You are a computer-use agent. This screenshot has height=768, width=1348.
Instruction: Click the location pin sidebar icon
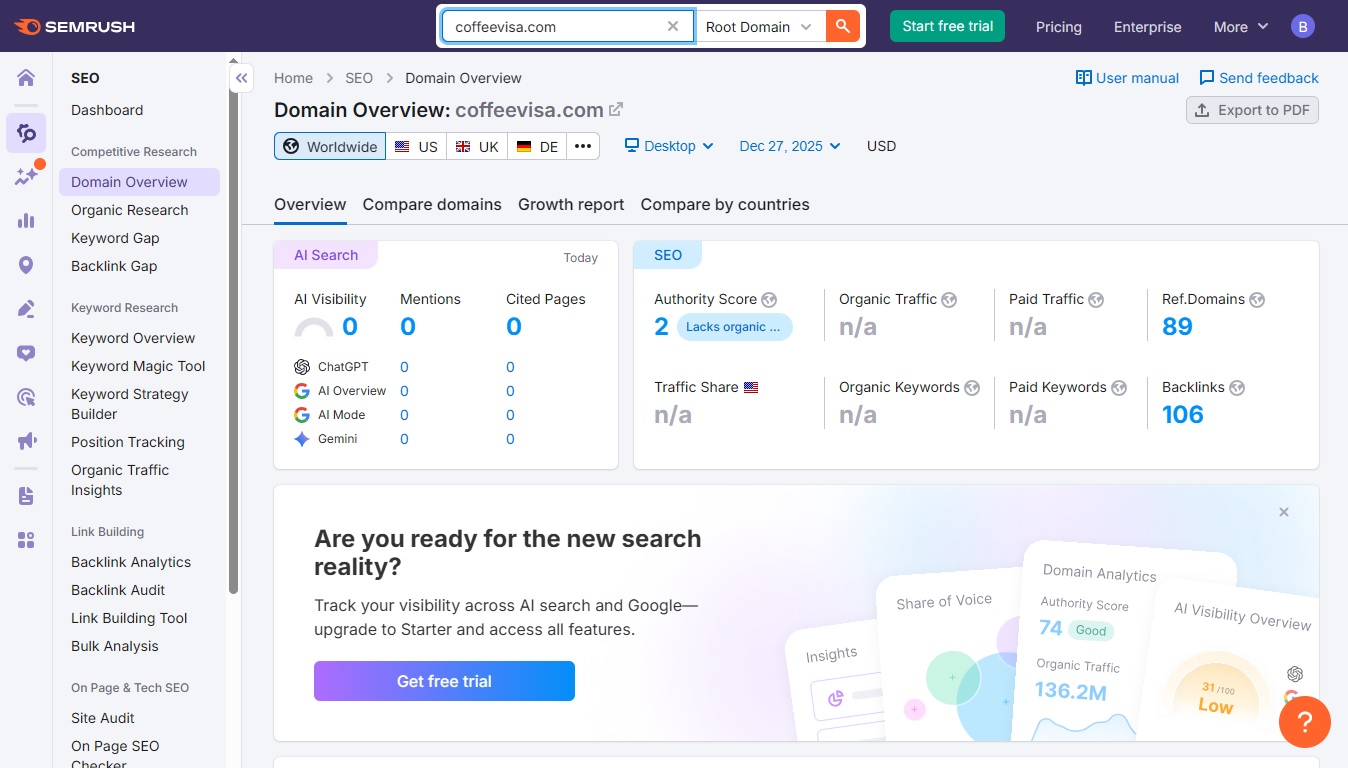pos(26,265)
